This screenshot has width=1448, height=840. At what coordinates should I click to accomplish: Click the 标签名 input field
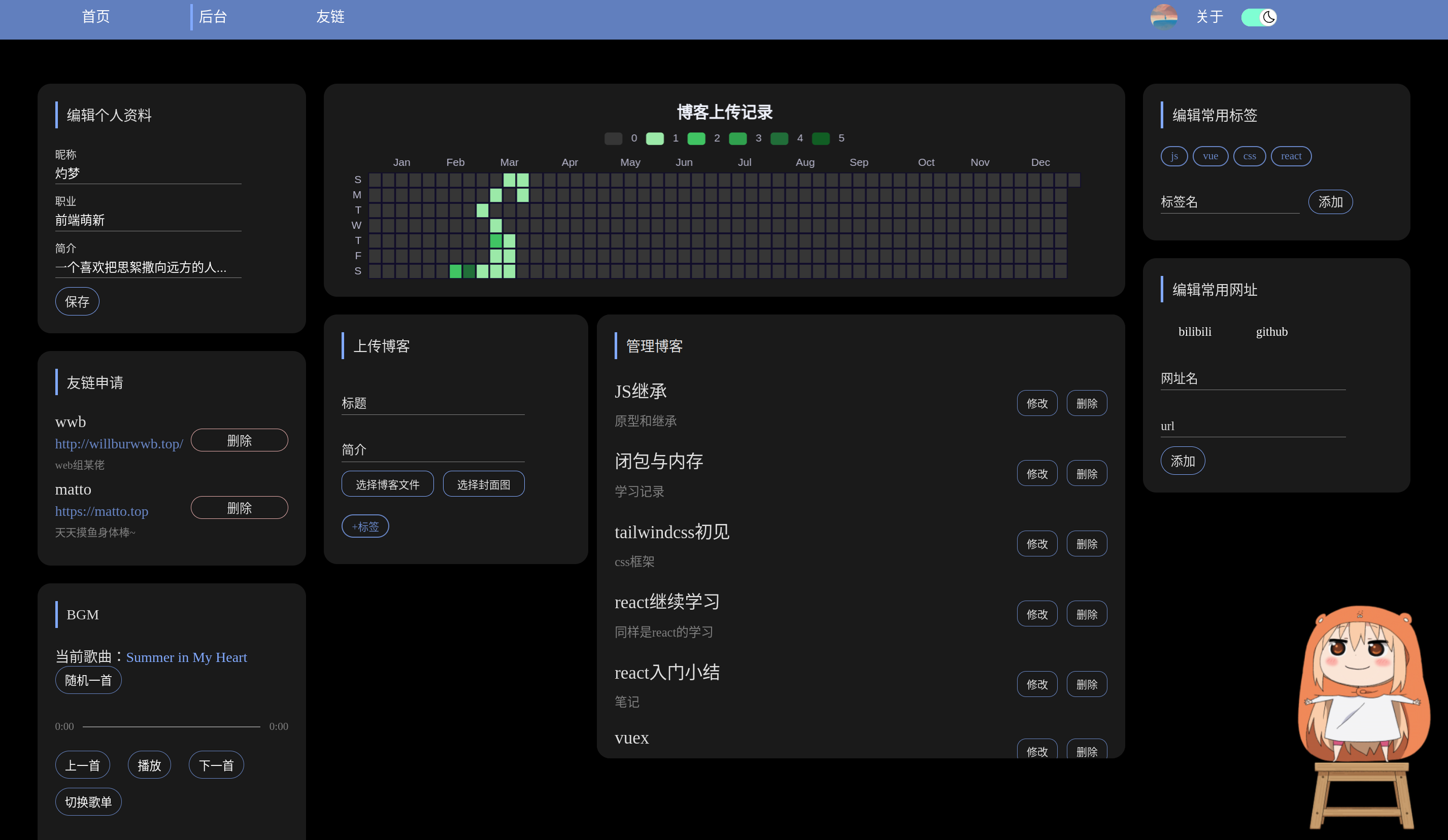(1230, 202)
